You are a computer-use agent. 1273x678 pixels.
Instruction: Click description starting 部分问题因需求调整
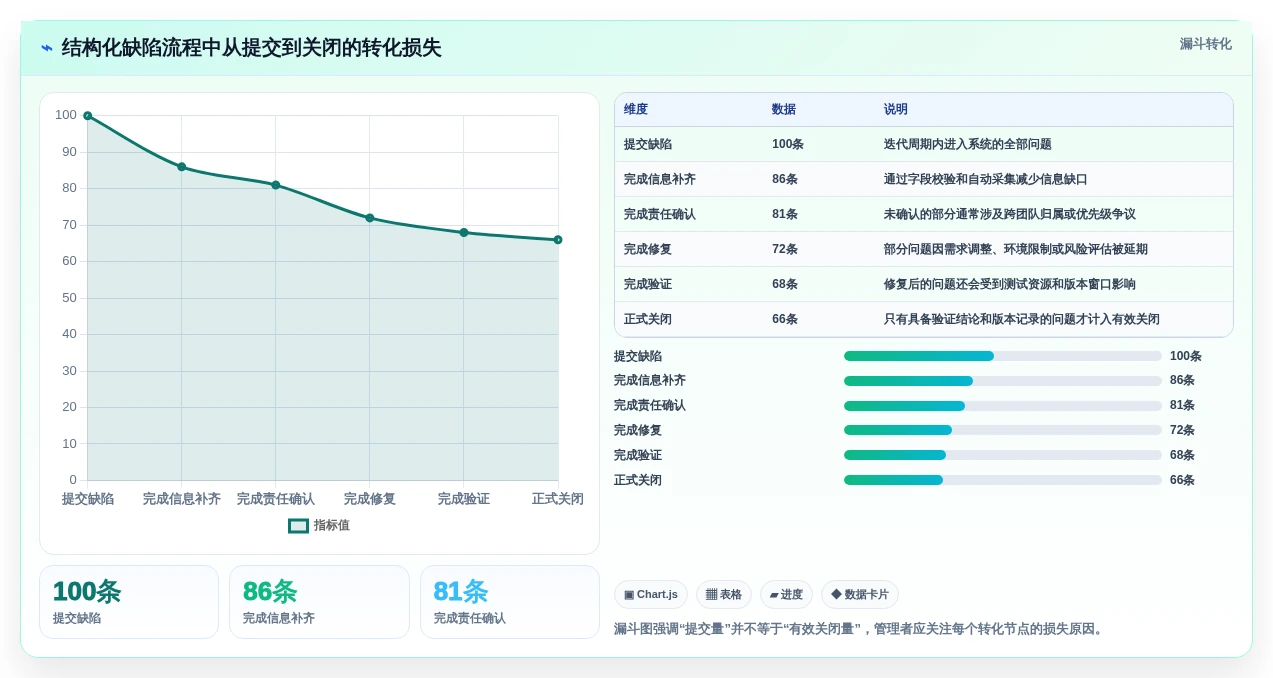(x=1016, y=249)
